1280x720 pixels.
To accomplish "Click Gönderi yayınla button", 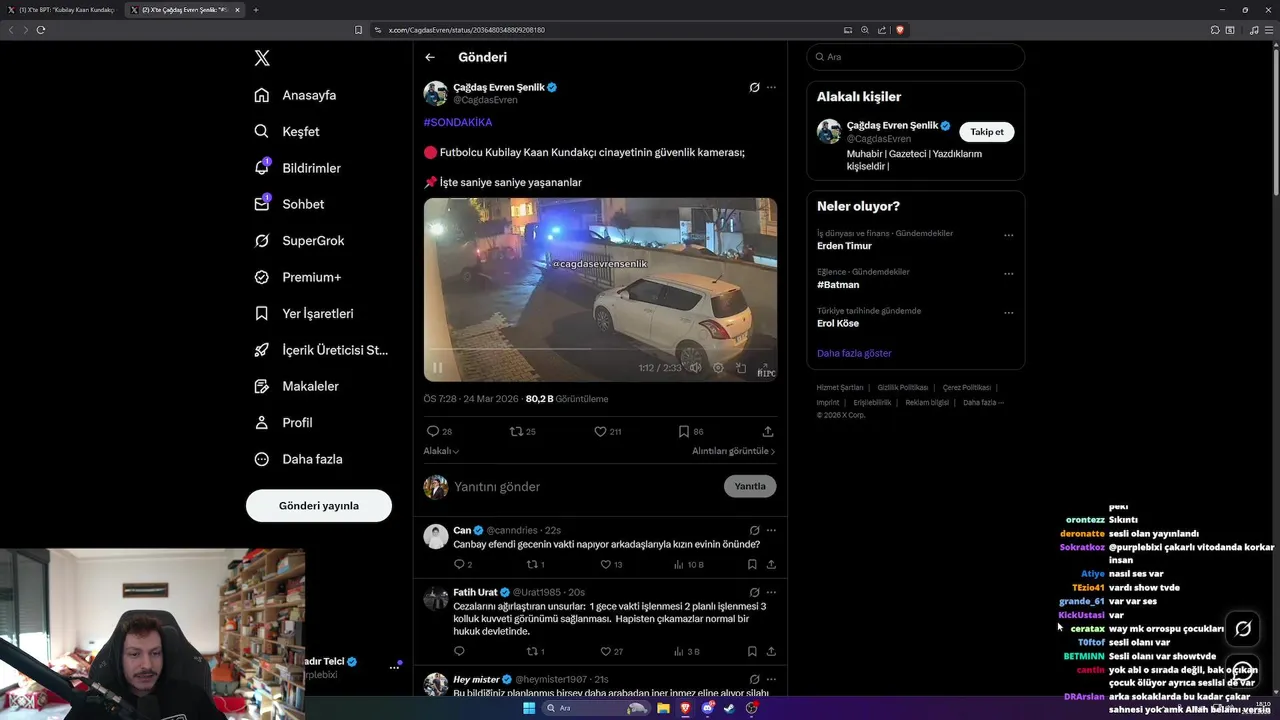I will 319,505.
